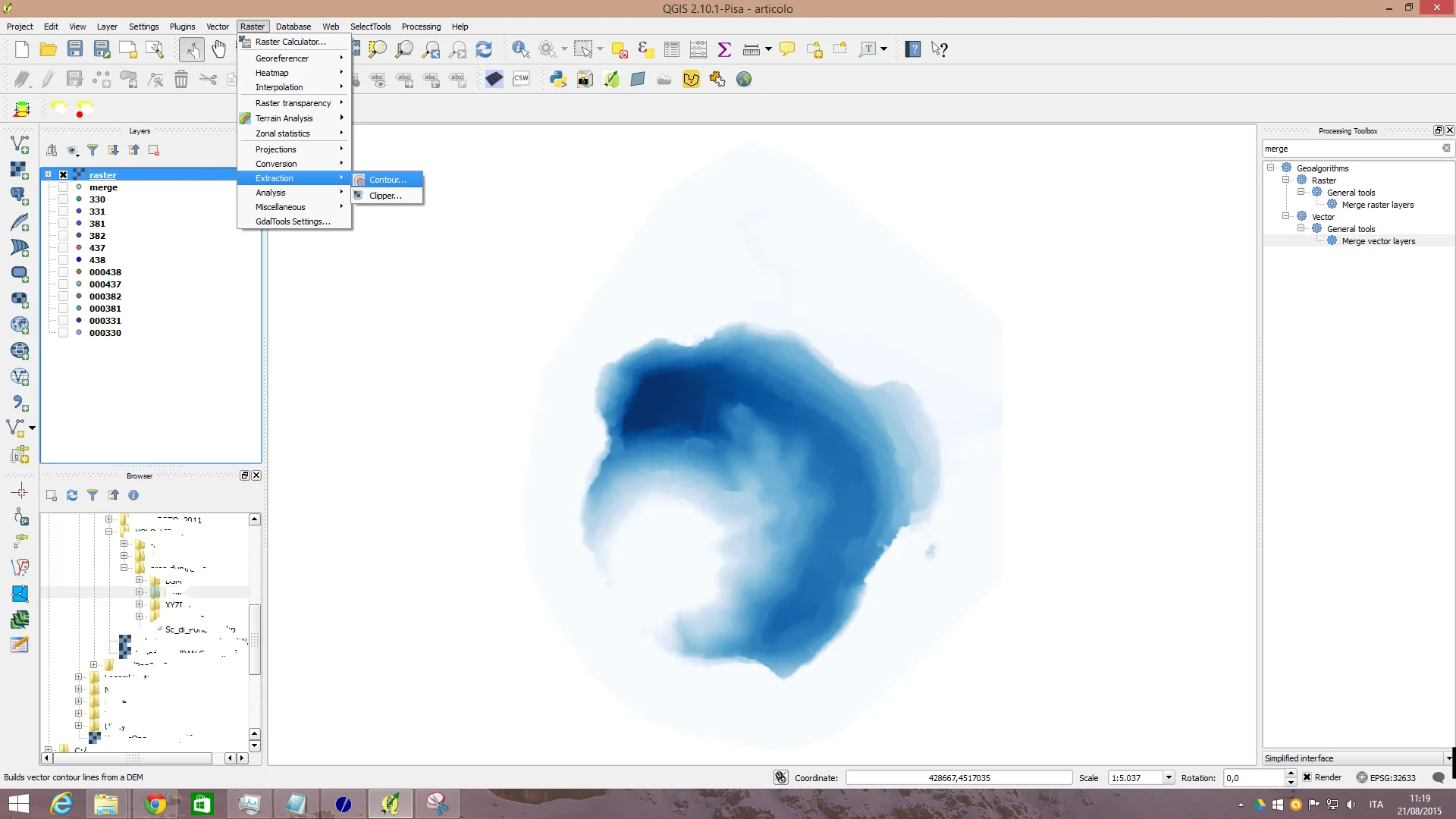The image size is (1456, 819).
Task: Choose Clipper... from Extraction submenu
Action: coord(388,196)
